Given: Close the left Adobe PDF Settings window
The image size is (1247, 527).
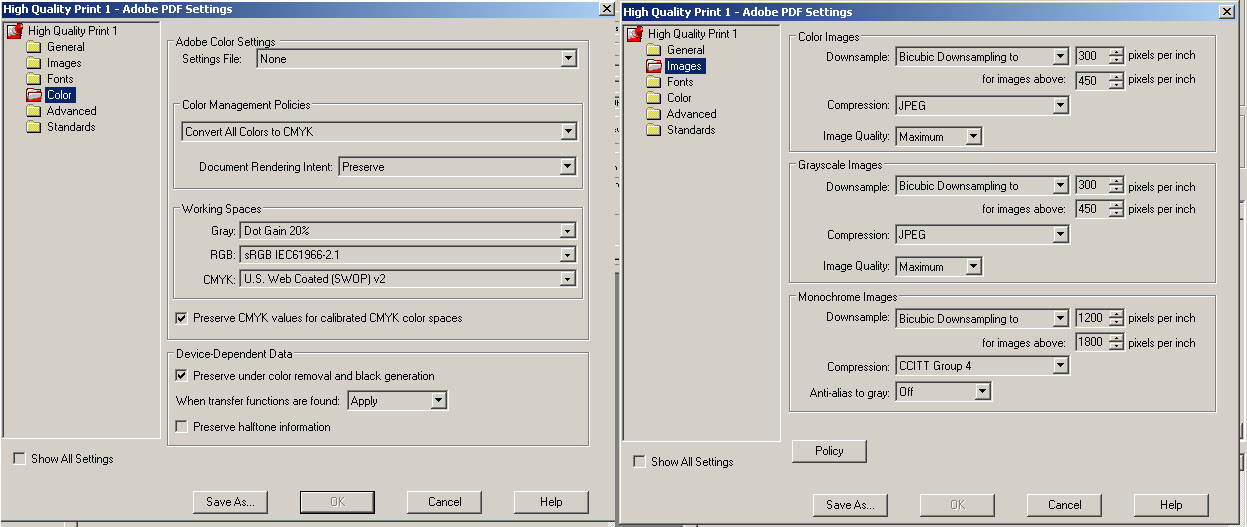Looking at the screenshot, I should 606,9.
